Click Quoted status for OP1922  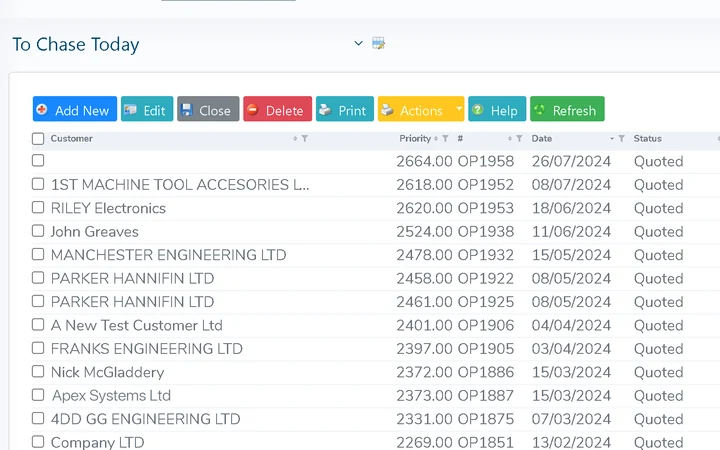point(658,278)
